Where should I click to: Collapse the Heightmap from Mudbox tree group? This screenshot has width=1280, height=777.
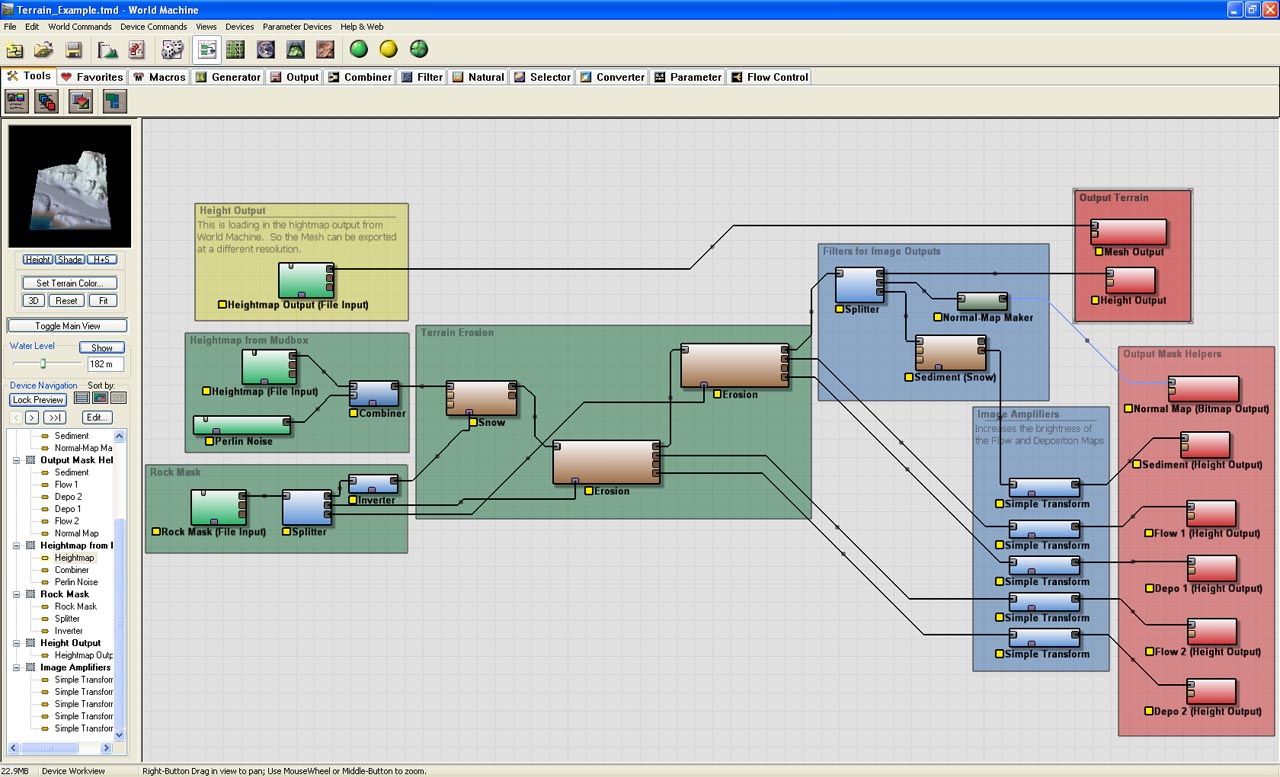pyautogui.click(x=17, y=545)
